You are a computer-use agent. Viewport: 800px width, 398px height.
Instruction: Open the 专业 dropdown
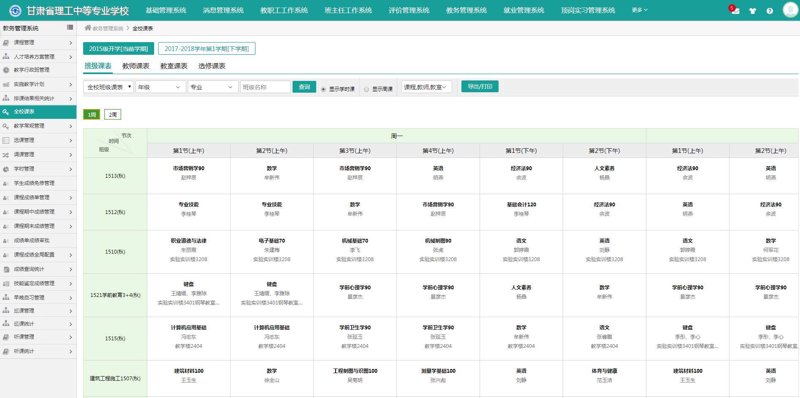coord(213,87)
